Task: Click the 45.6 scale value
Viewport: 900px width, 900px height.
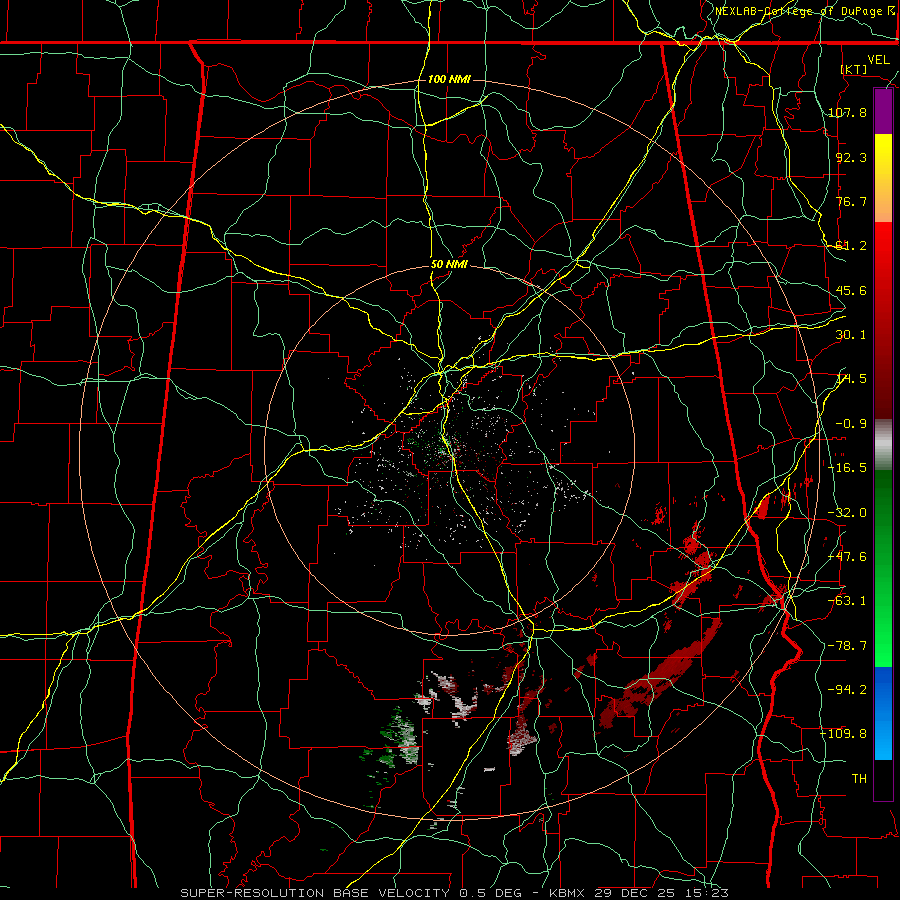Action: pyautogui.click(x=851, y=290)
